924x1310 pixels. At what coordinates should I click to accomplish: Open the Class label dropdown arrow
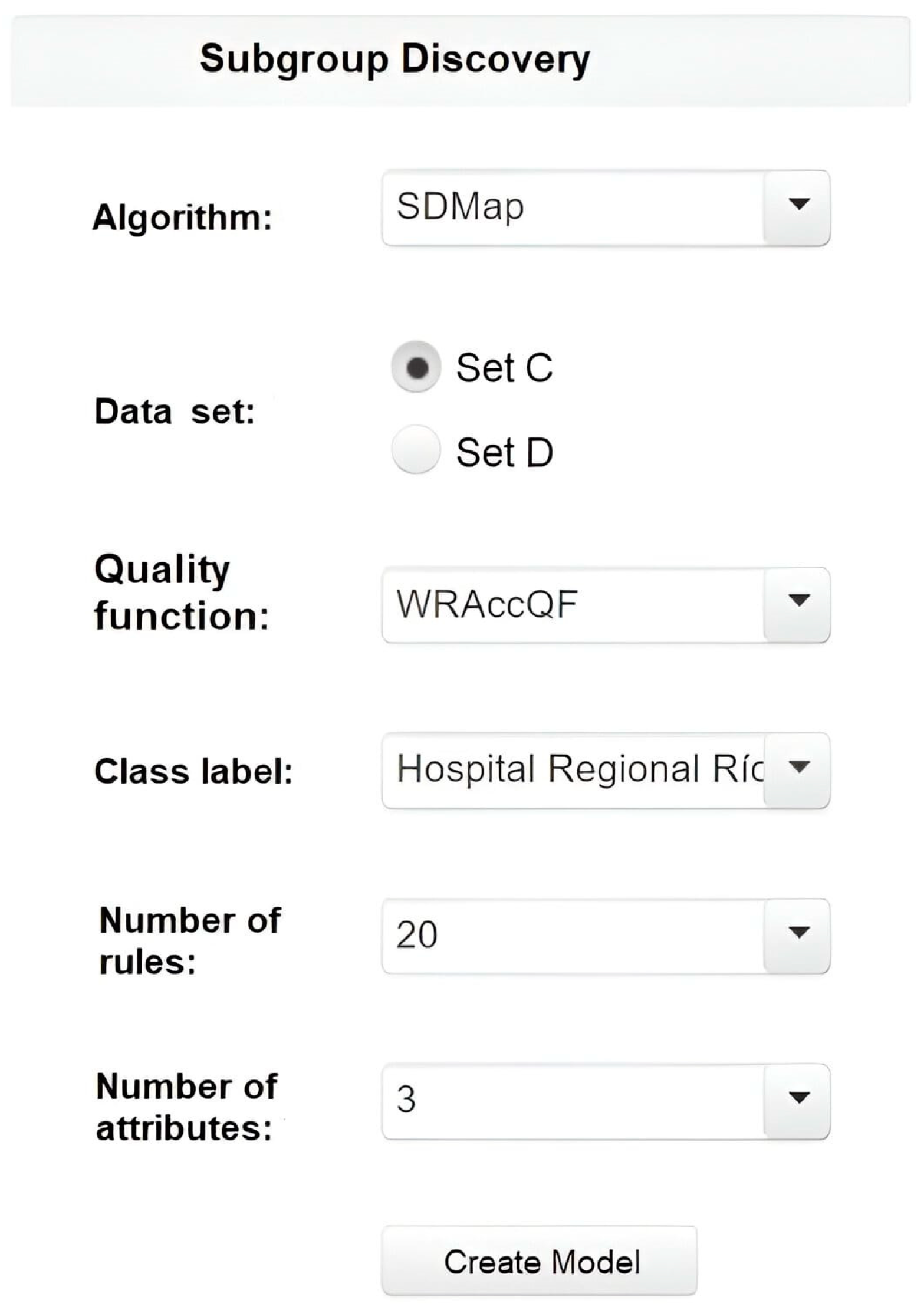pyautogui.click(x=798, y=769)
